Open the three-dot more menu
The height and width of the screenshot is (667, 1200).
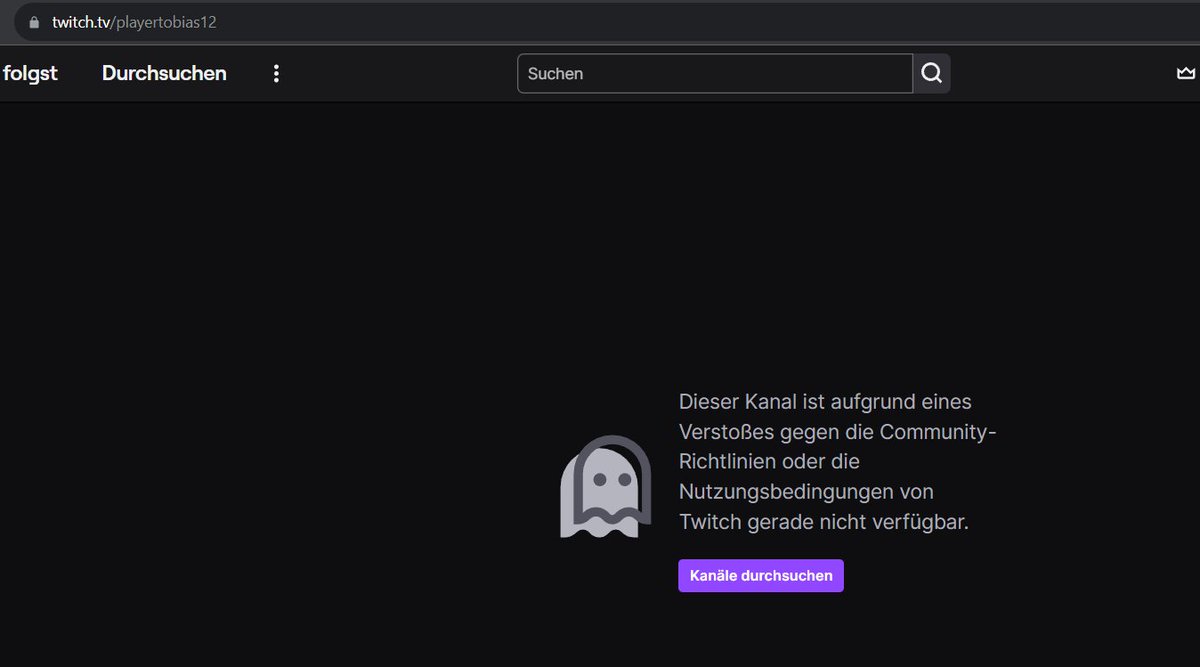click(x=277, y=74)
